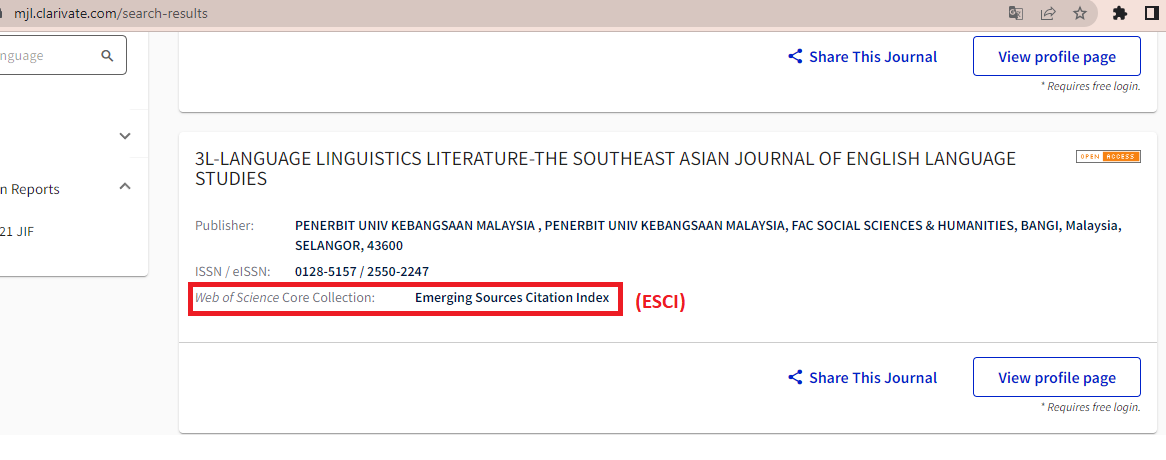The height and width of the screenshot is (460, 1166).
Task: Click the share page icon in address bar
Action: (1048, 13)
